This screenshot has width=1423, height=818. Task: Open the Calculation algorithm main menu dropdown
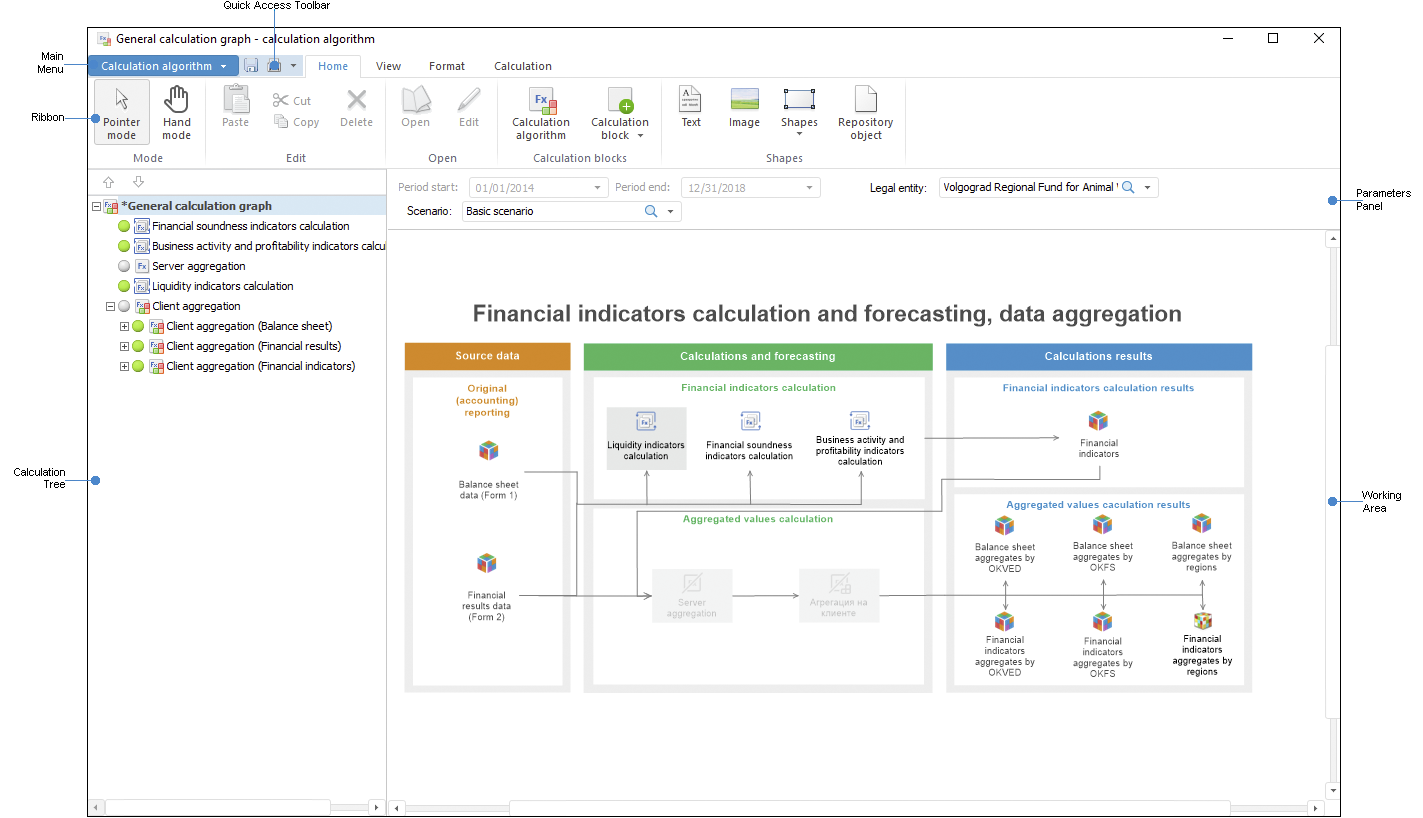163,66
